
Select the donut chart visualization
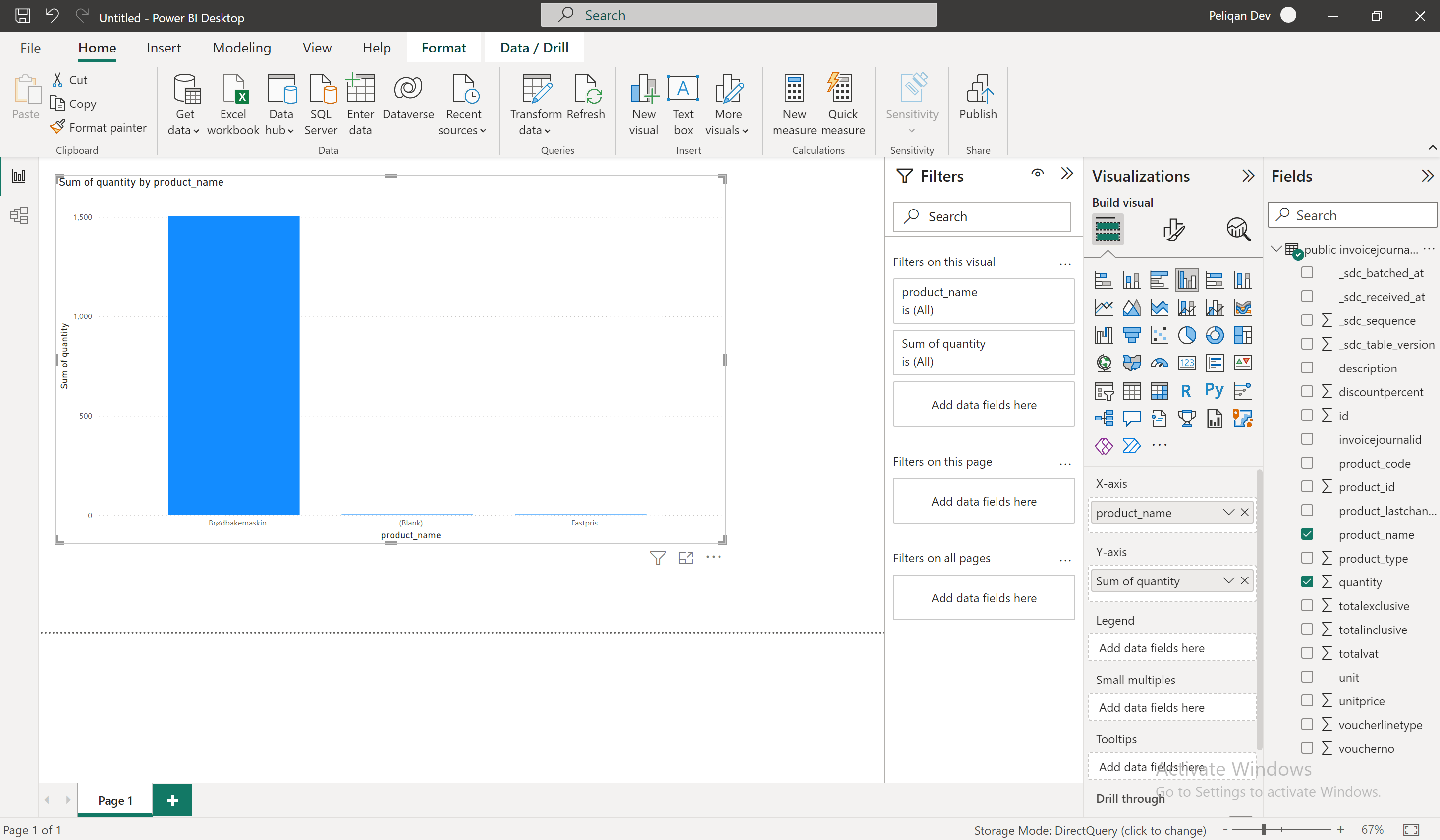point(1214,335)
